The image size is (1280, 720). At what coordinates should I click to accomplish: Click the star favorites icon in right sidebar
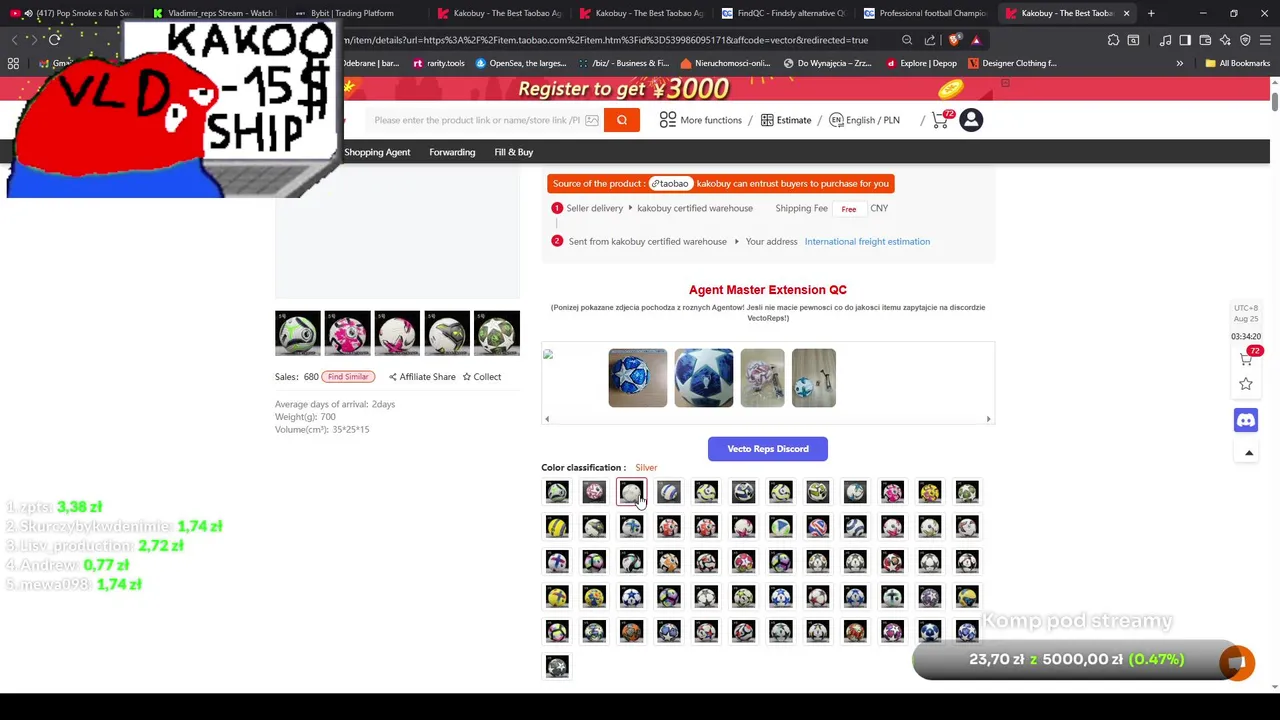(1246, 384)
